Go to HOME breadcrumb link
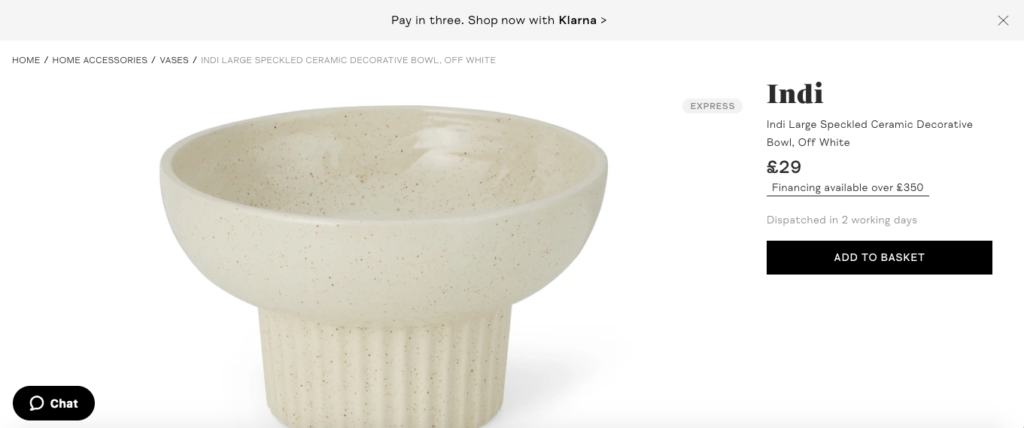The height and width of the screenshot is (428, 1024). pos(26,60)
